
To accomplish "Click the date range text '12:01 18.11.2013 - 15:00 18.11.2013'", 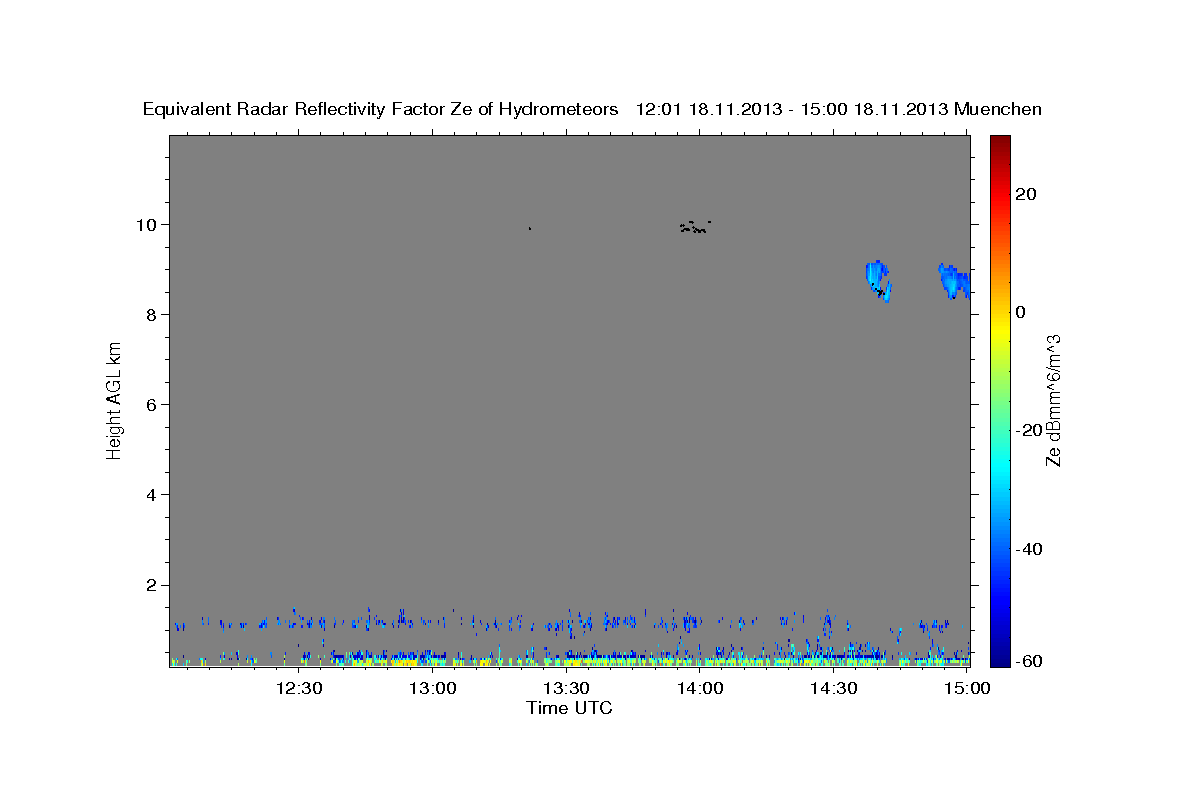I will tap(793, 109).
